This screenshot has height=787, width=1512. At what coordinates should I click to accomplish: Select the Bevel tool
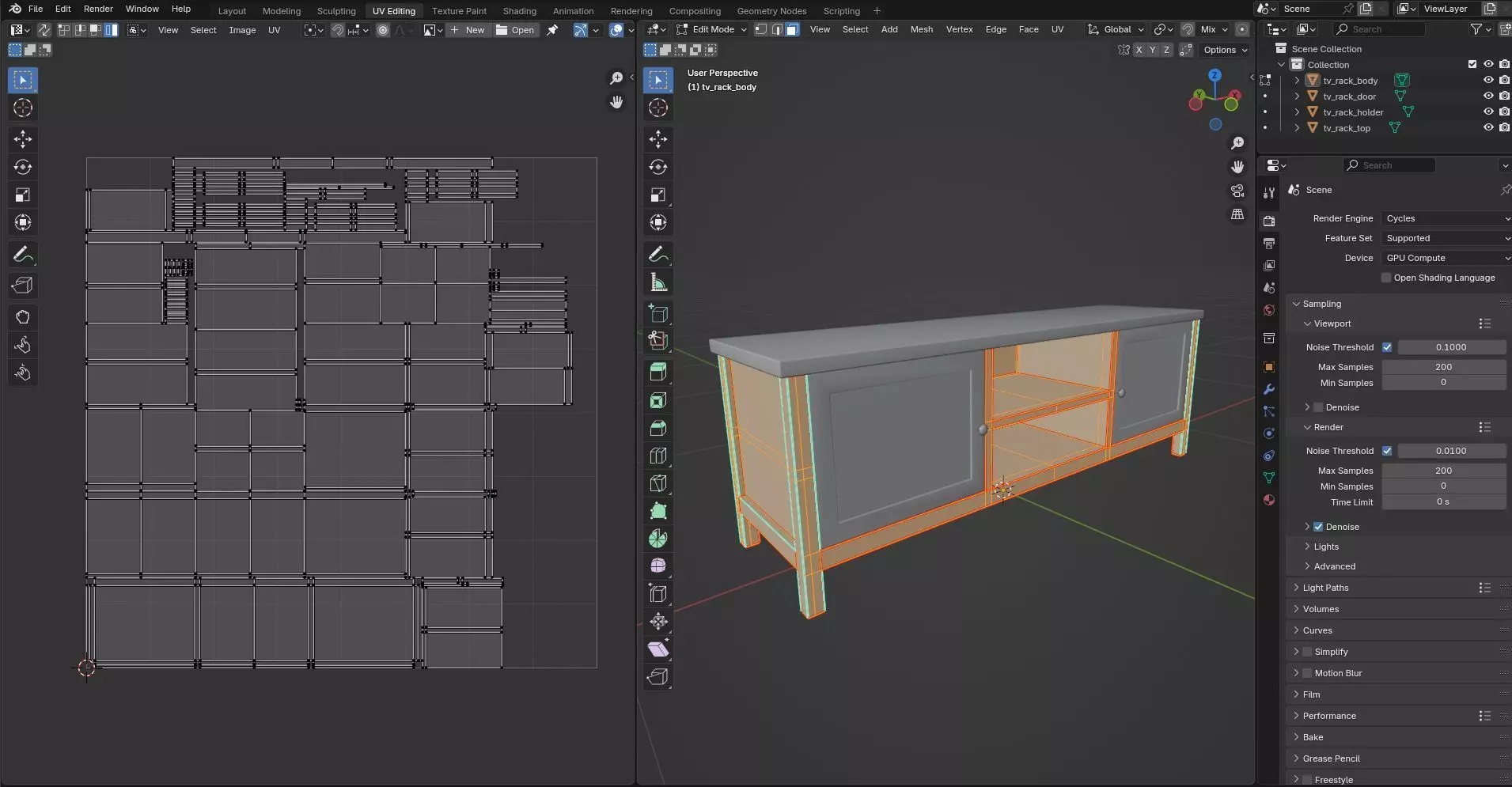pyautogui.click(x=658, y=428)
